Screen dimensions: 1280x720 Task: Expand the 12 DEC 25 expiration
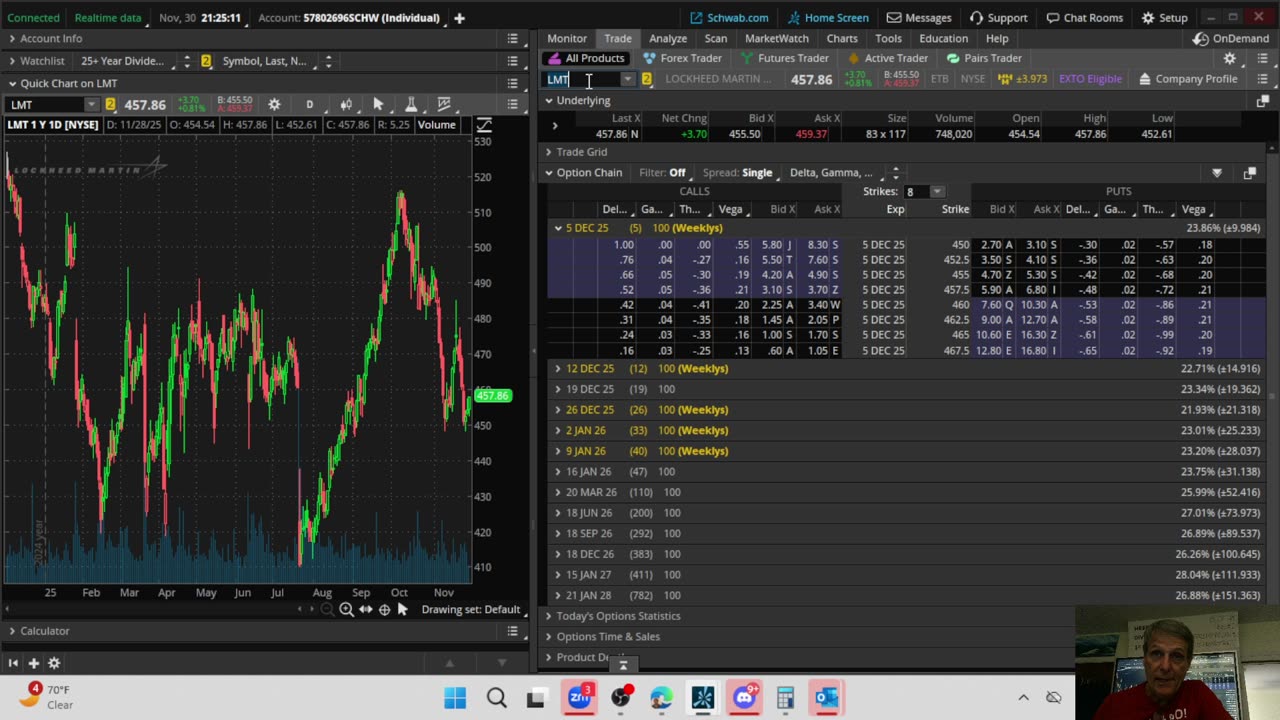558,369
